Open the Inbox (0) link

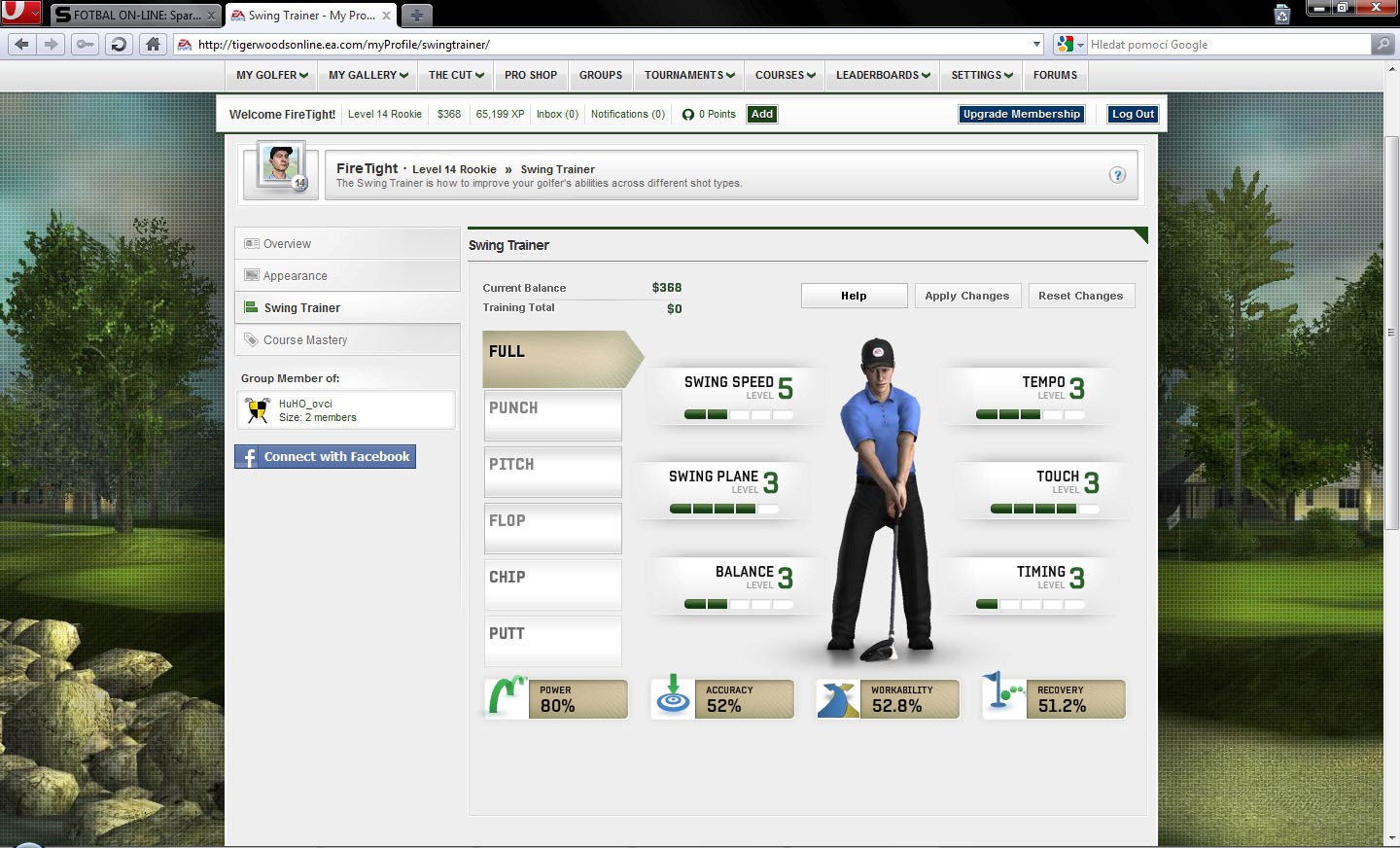click(x=557, y=114)
